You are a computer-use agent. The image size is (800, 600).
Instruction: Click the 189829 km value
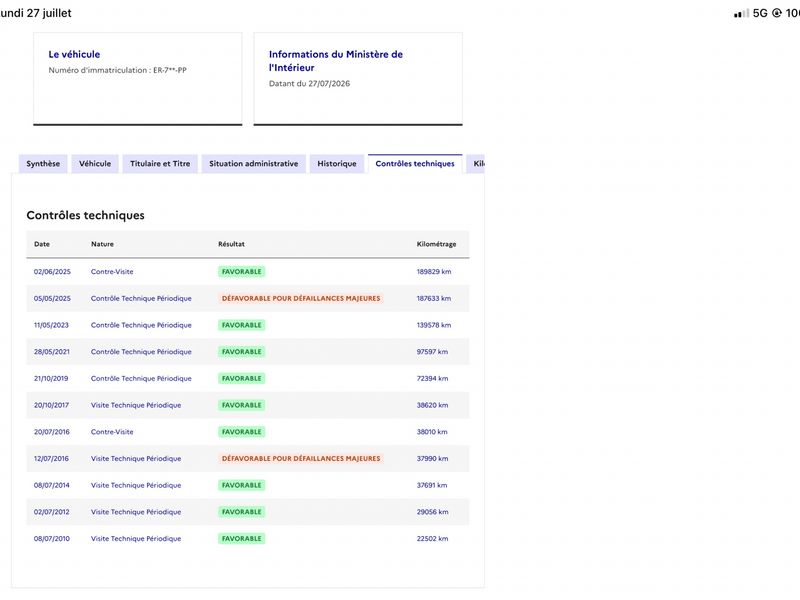434,272
